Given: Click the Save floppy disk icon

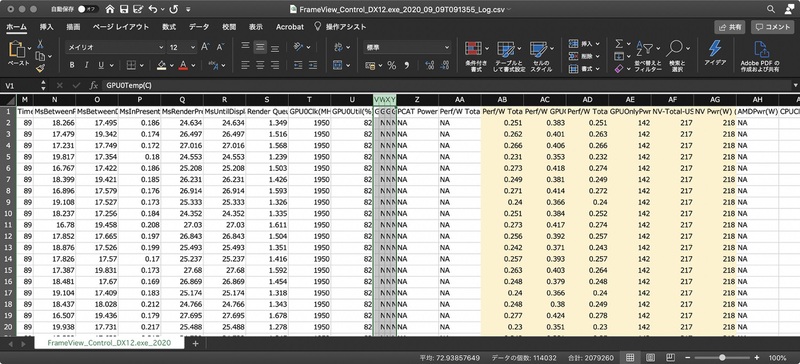Looking at the screenshot, I should coord(123,9).
